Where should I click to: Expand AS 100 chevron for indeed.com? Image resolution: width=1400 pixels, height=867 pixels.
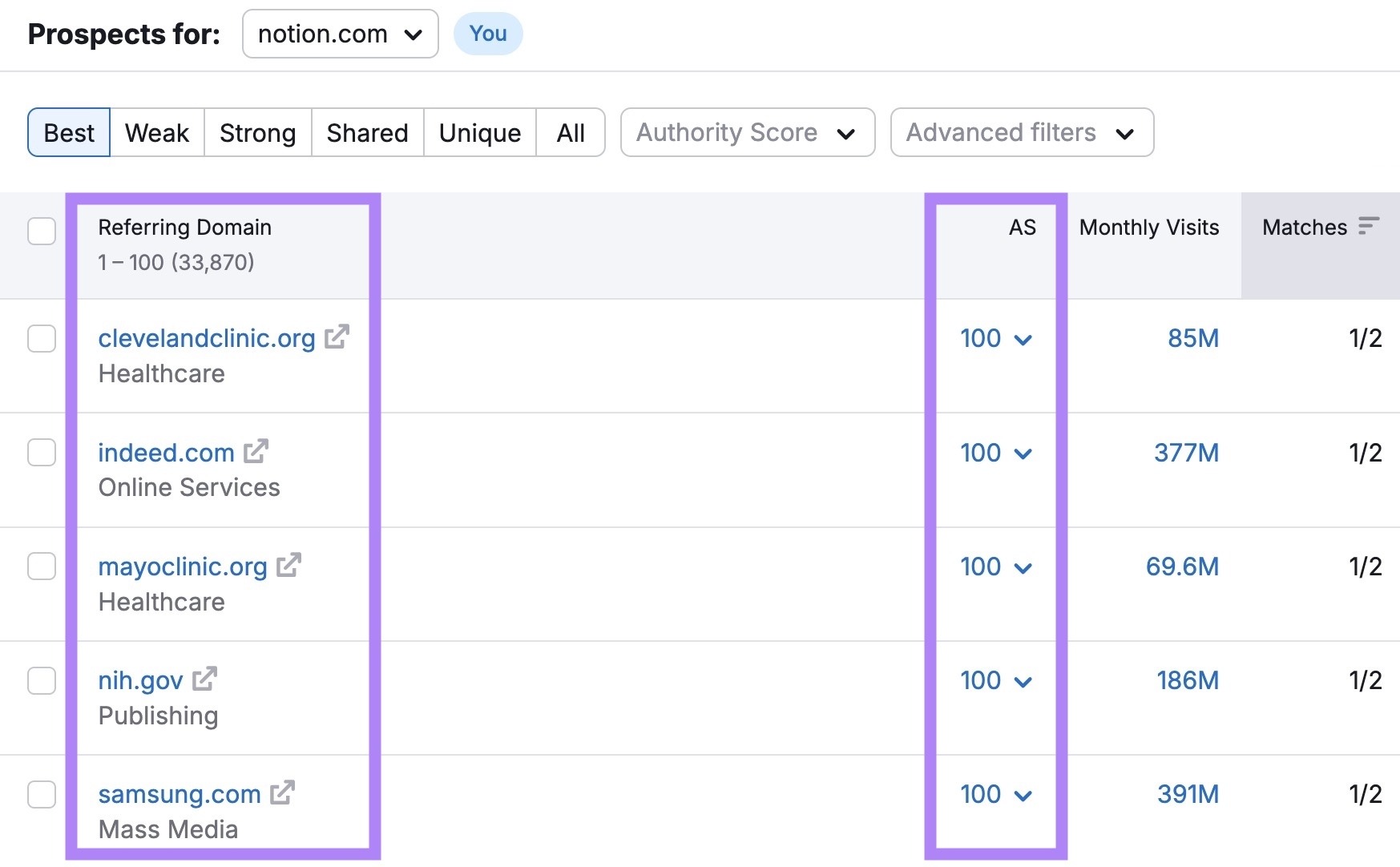1023,454
